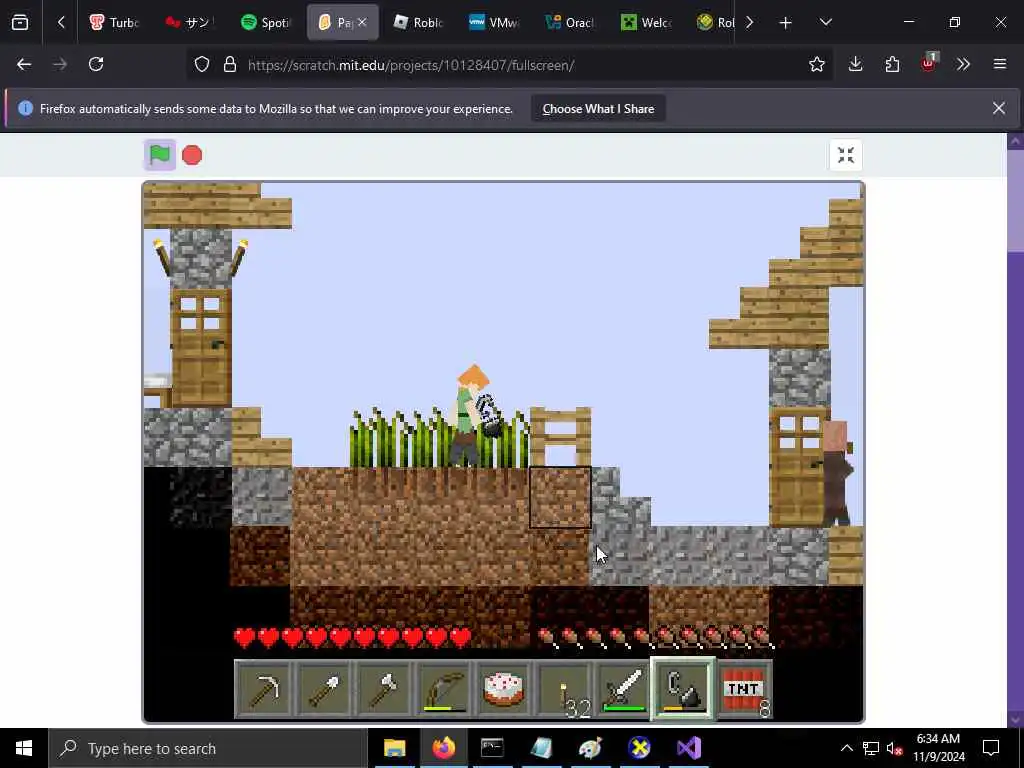The image size is (1024, 768).
Task: Select the sword in the hotbar
Action: pyautogui.click(x=623, y=689)
